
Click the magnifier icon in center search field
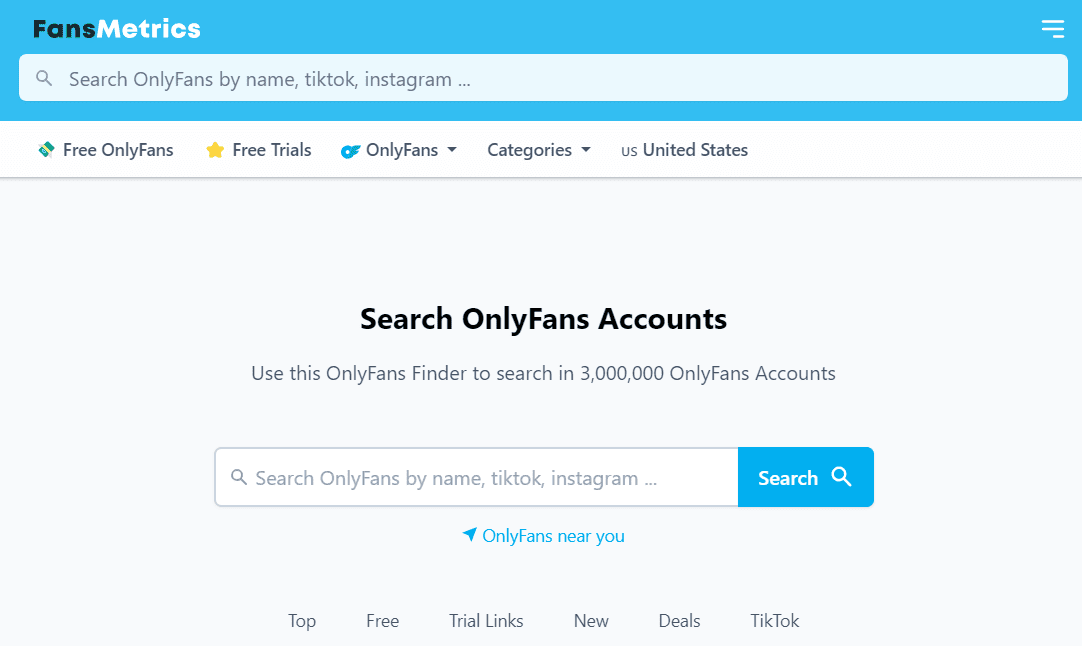[x=239, y=477]
